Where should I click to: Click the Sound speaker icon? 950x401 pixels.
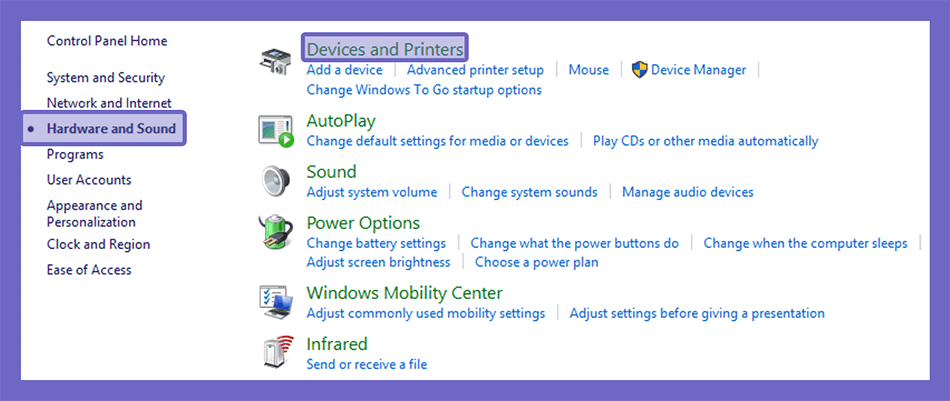point(276,182)
